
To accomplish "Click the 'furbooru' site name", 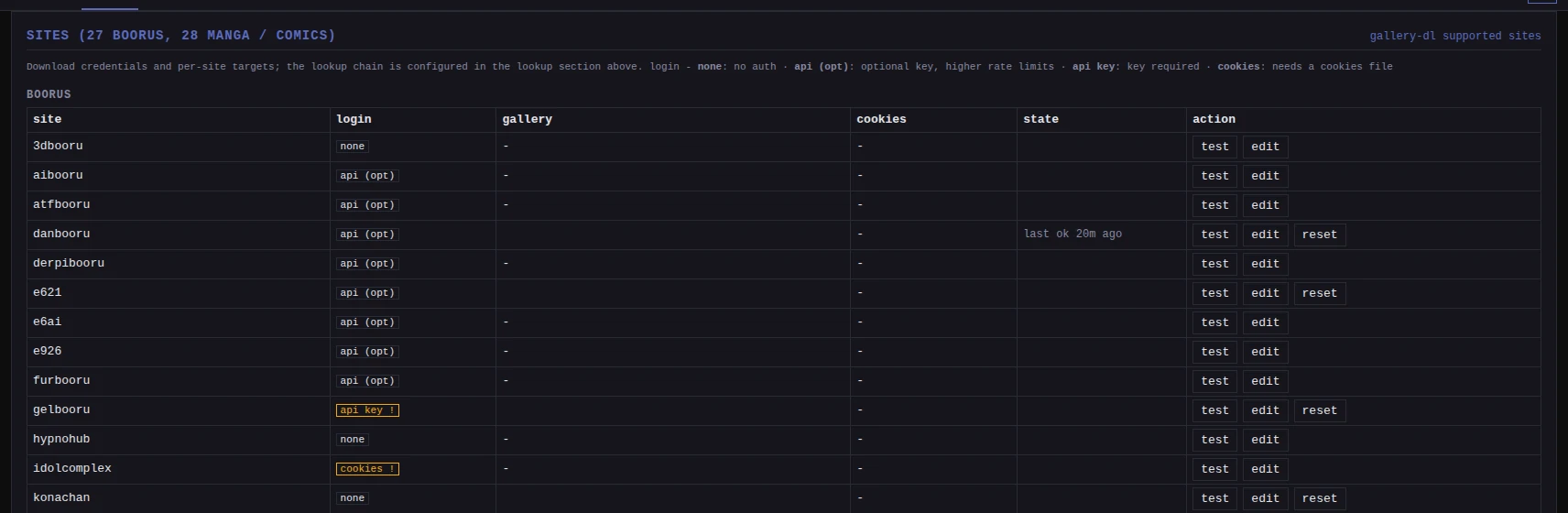I will (x=61, y=381).
